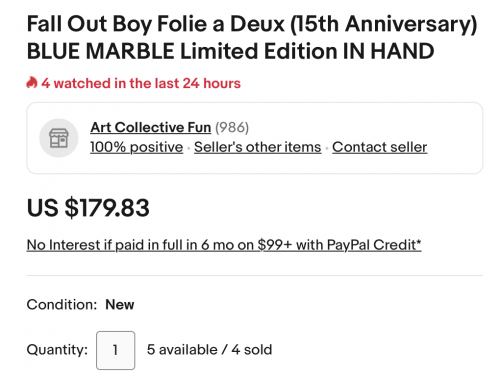Screen dimensions: 500x374
Task: Click the 'Quantity:' label
Action: point(57,350)
